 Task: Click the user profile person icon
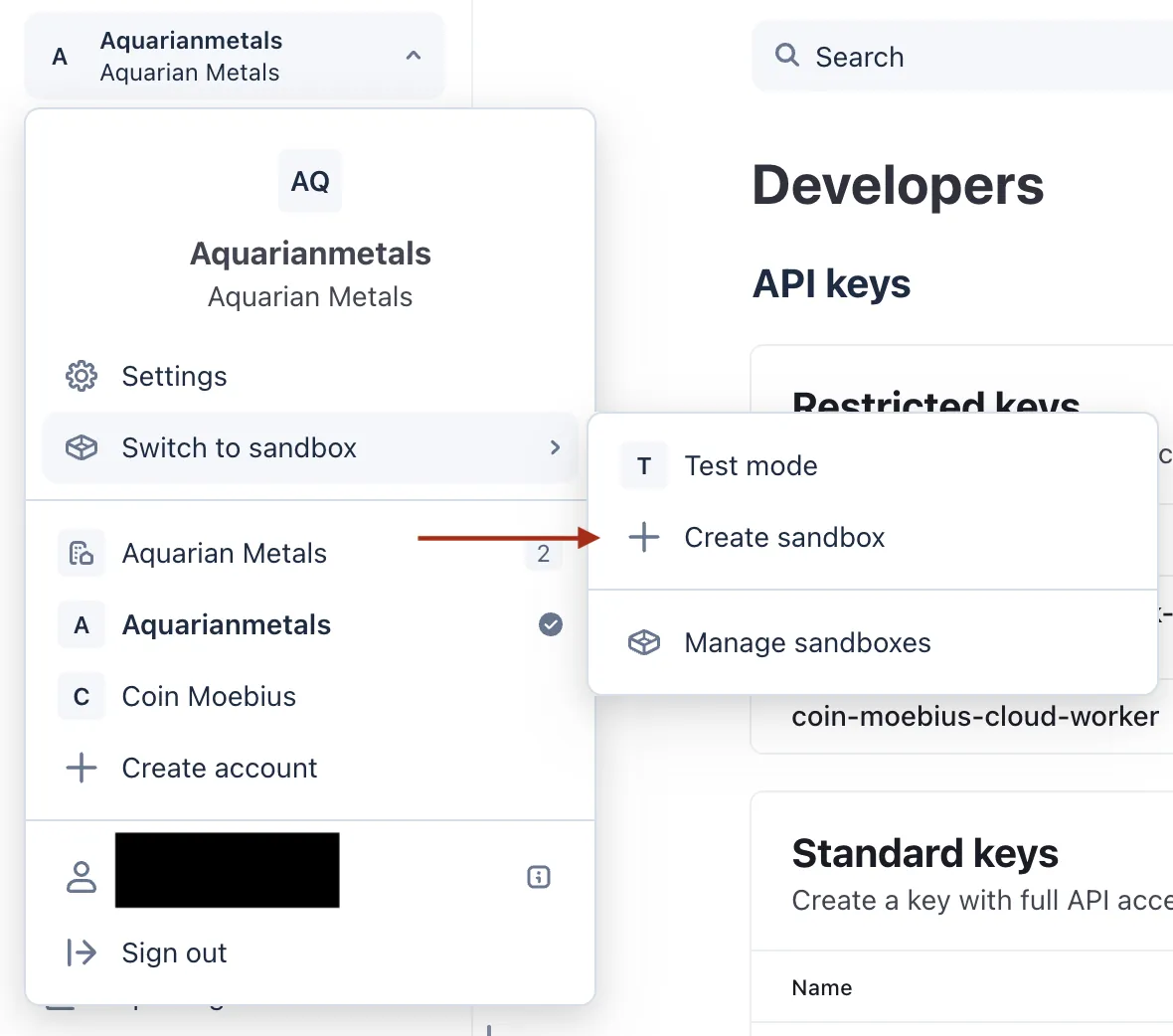coord(81,877)
